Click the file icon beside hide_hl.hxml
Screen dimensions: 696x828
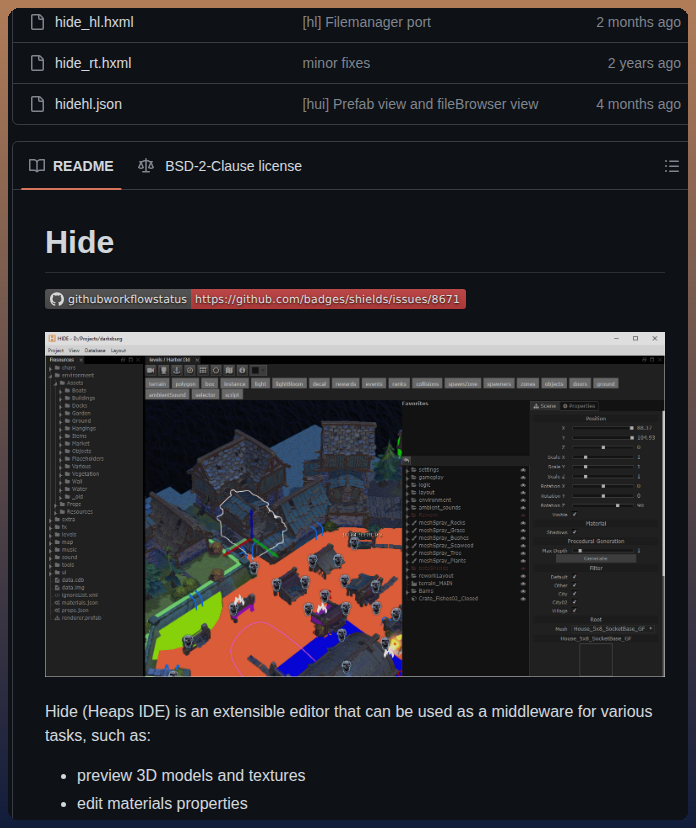pos(37,22)
